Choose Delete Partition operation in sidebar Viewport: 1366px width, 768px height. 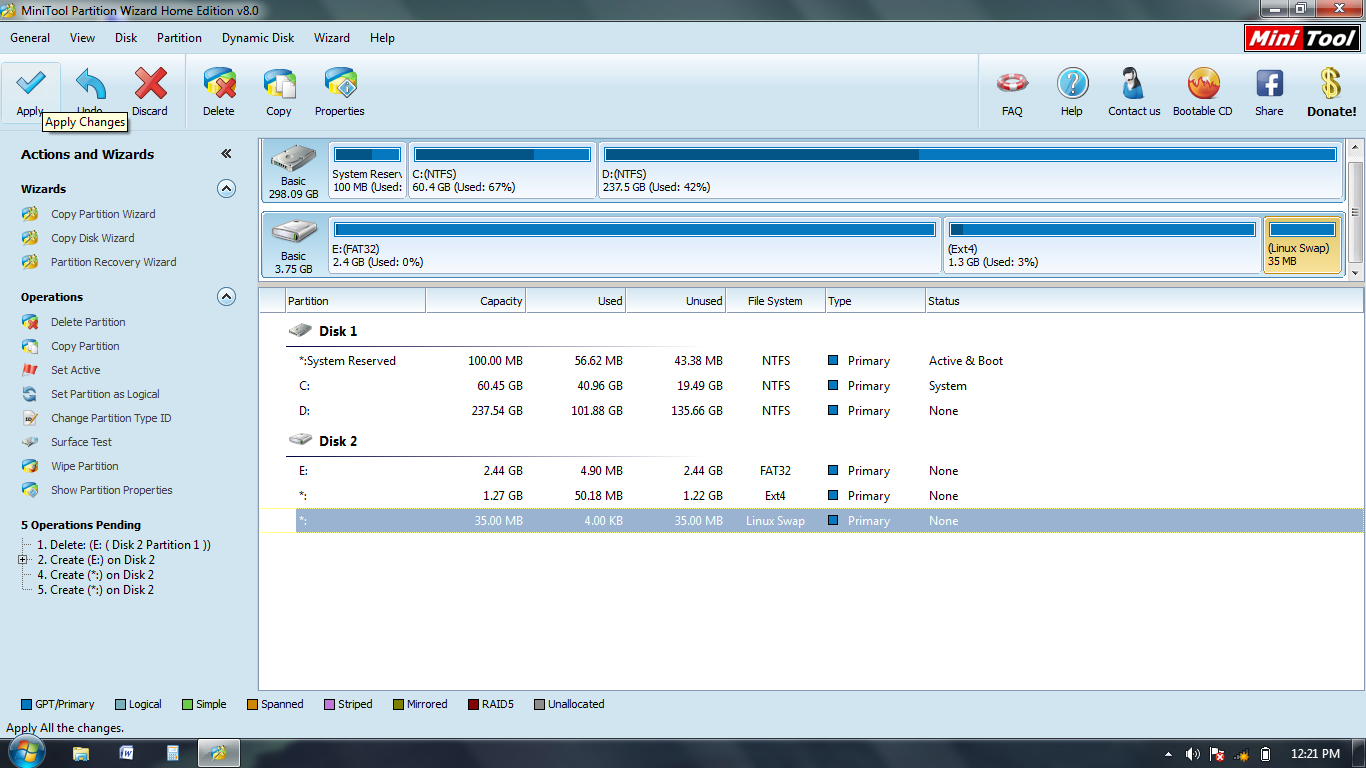click(88, 322)
